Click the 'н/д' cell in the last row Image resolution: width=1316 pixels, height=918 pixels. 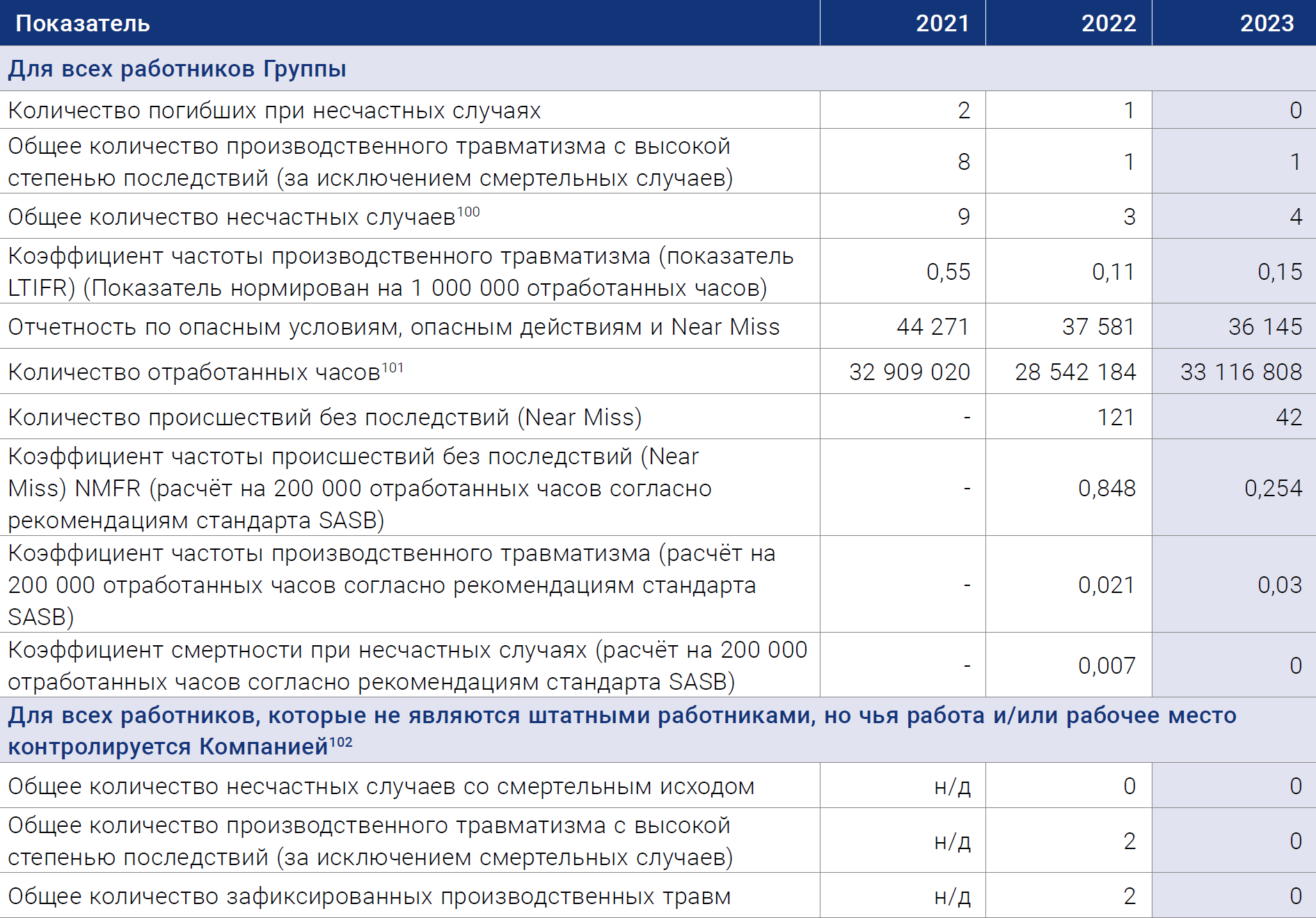tap(952, 896)
